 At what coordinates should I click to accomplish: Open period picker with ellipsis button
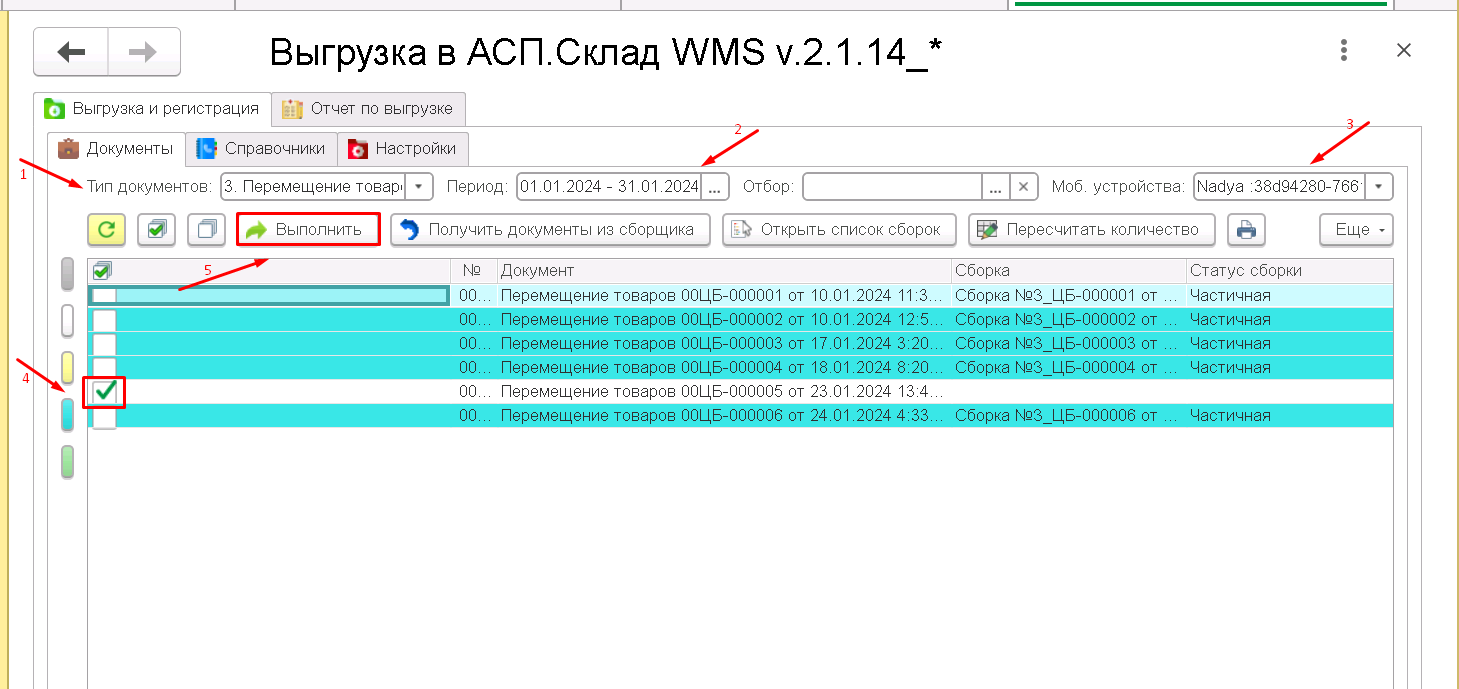coord(715,187)
